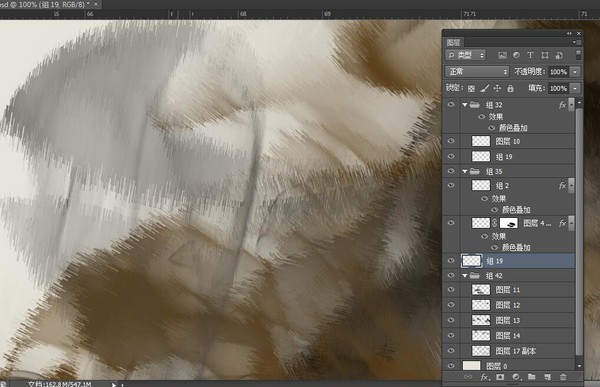Filter for smart objects icon
The width and height of the screenshot is (600, 387).
coord(559,55)
